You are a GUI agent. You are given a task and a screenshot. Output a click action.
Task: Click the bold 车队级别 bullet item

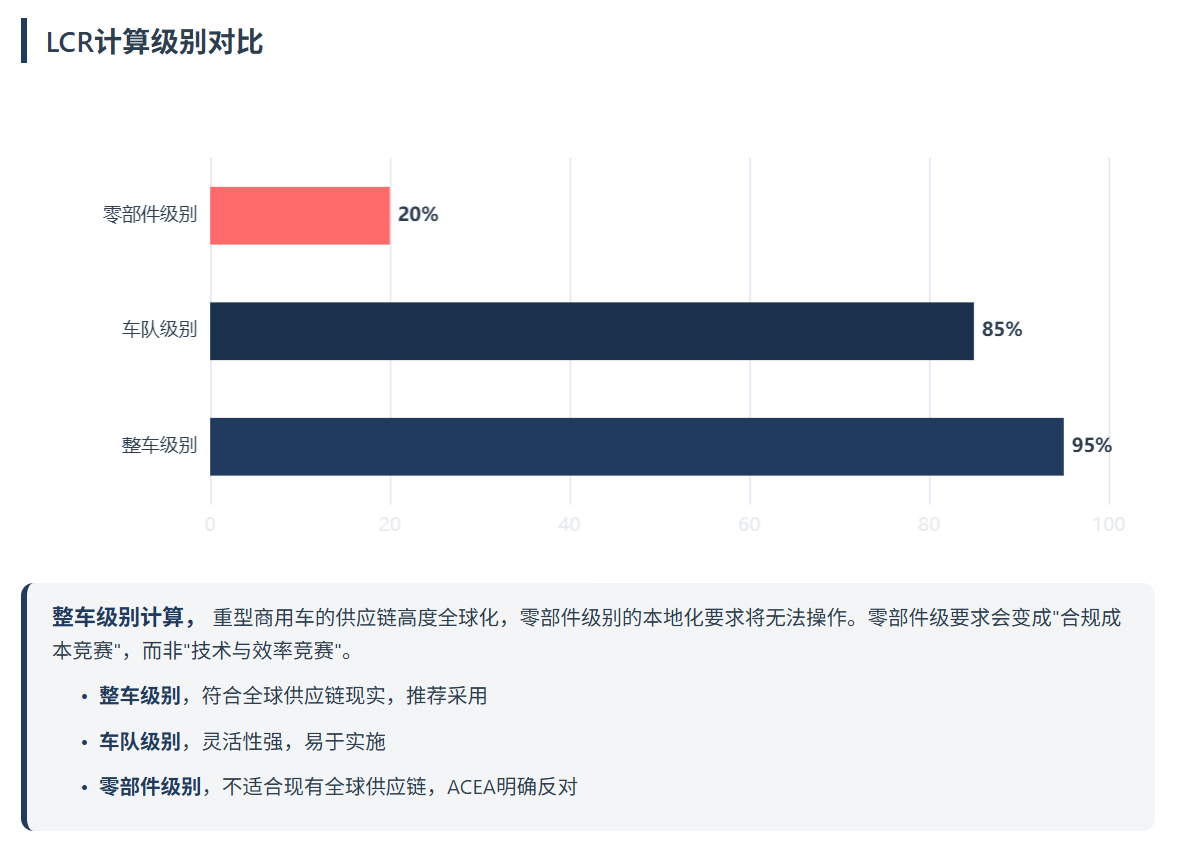139,742
